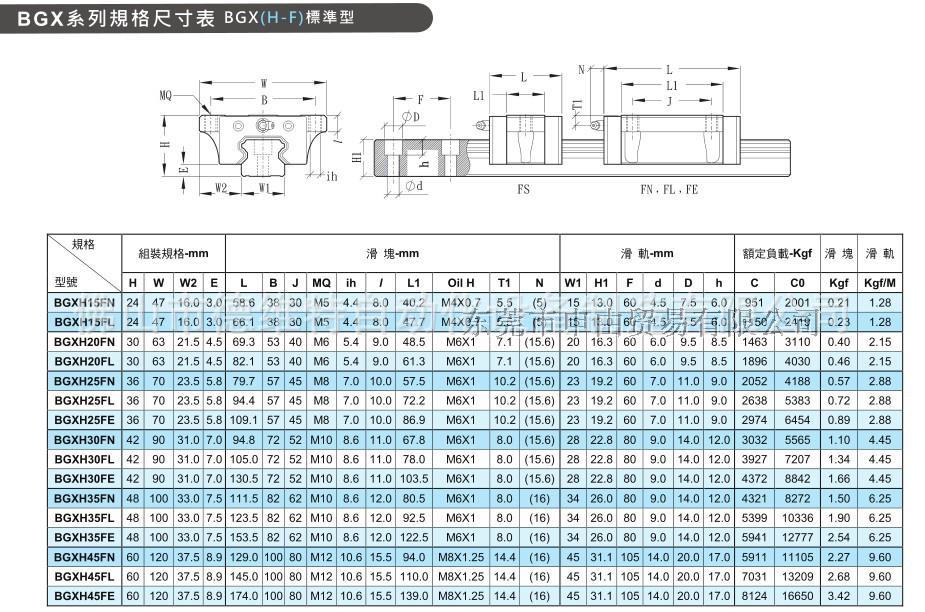
Task: Click the L1 value 139.0
Action: click(x=414, y=596)
